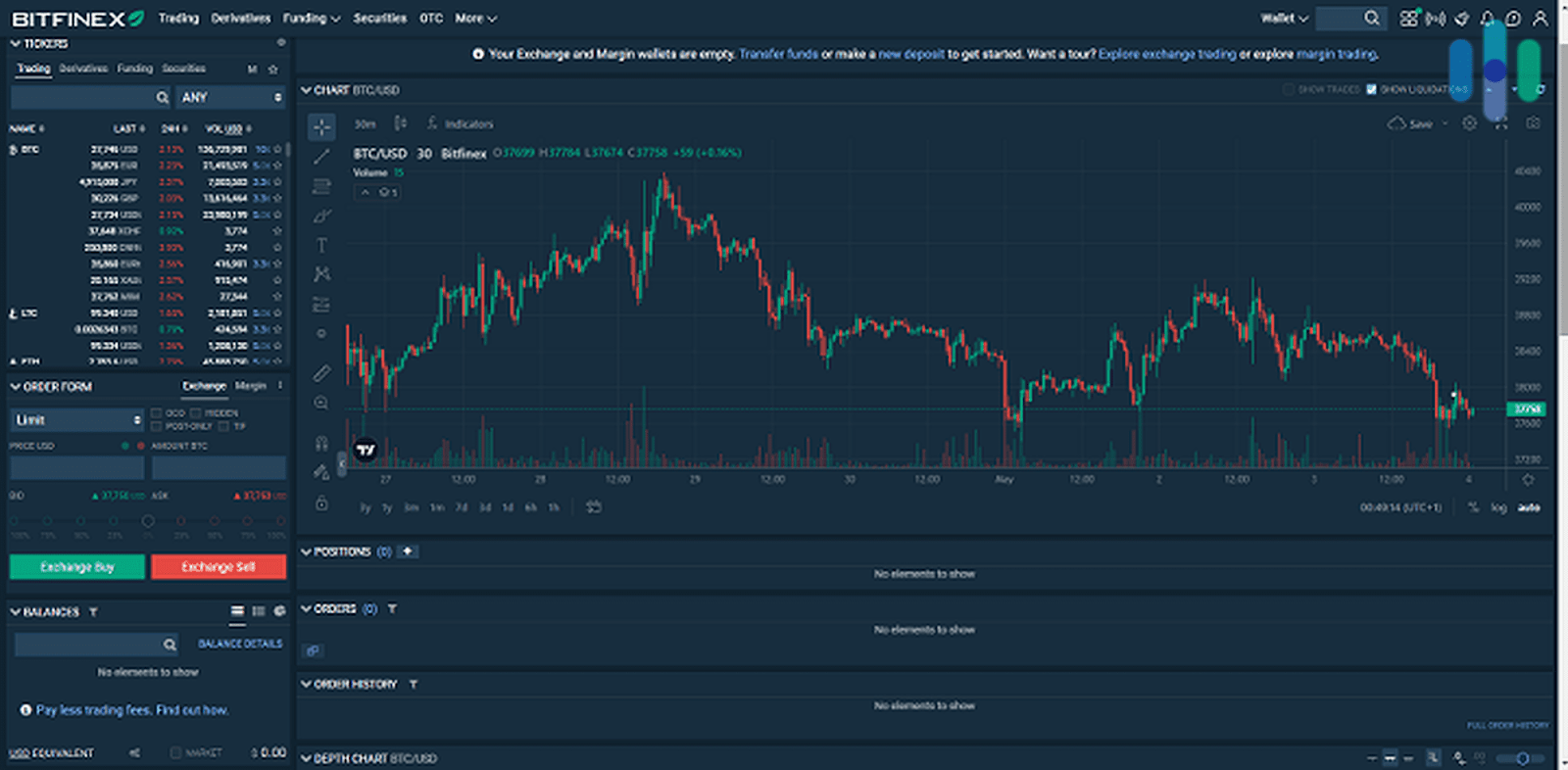Open the Securities page from top navigation
Image resolution: width=1568 pixels, height=770 pixels.
[x=379, y=18]
